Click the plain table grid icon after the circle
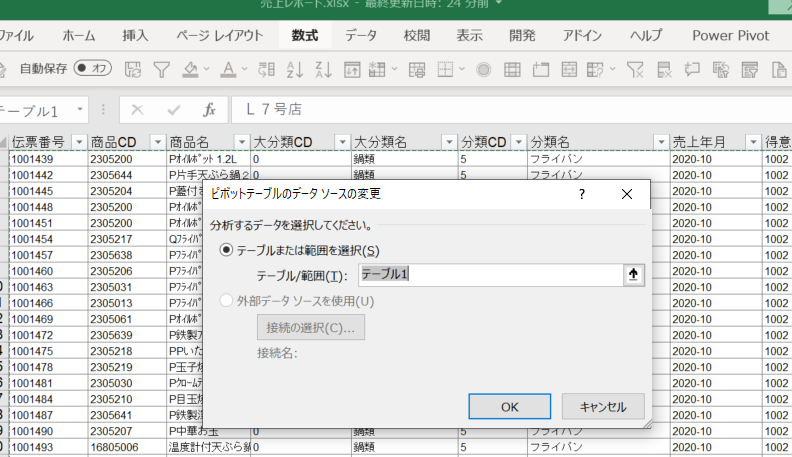This screenshot has height=457, width=792. coord(512,69)
